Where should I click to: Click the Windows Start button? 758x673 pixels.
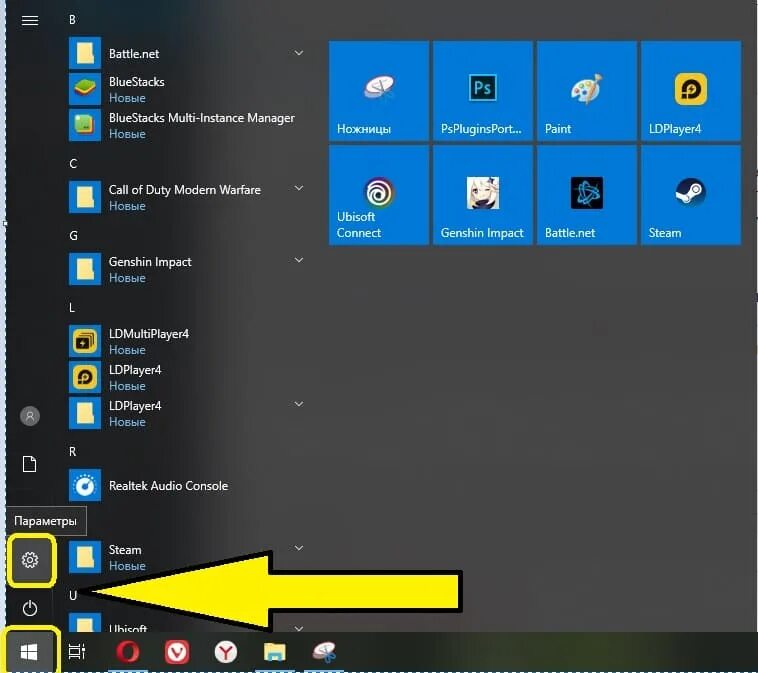(29, 652)
